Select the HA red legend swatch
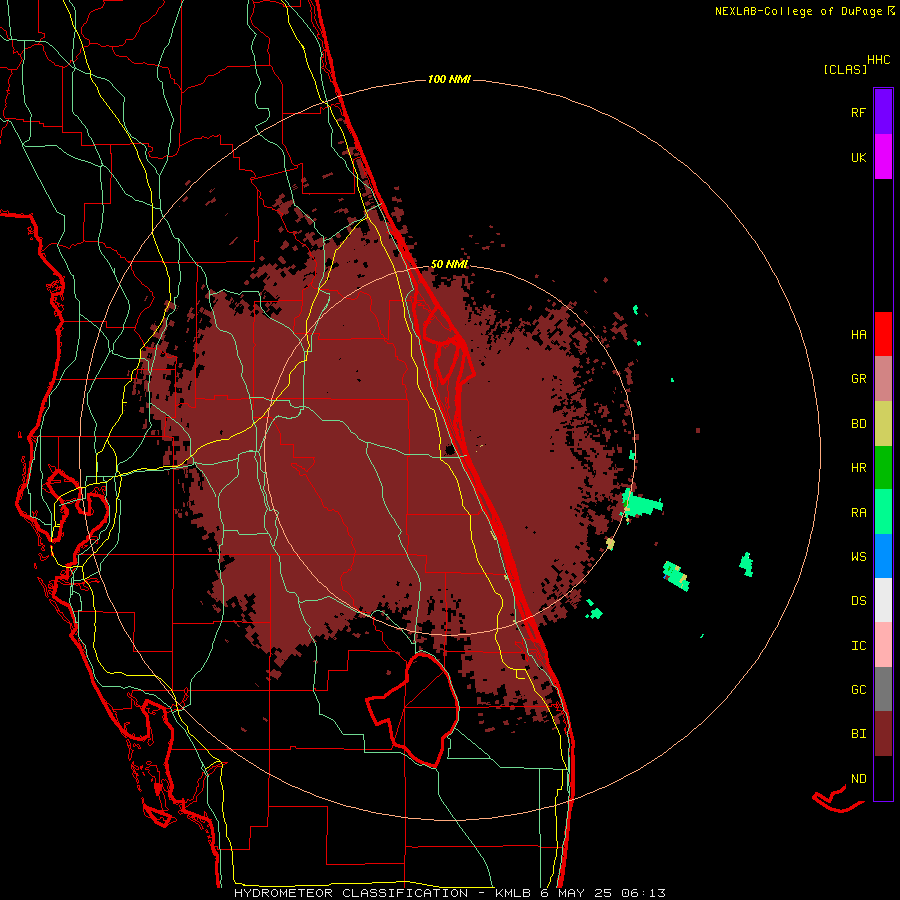 tap(883, 334)
